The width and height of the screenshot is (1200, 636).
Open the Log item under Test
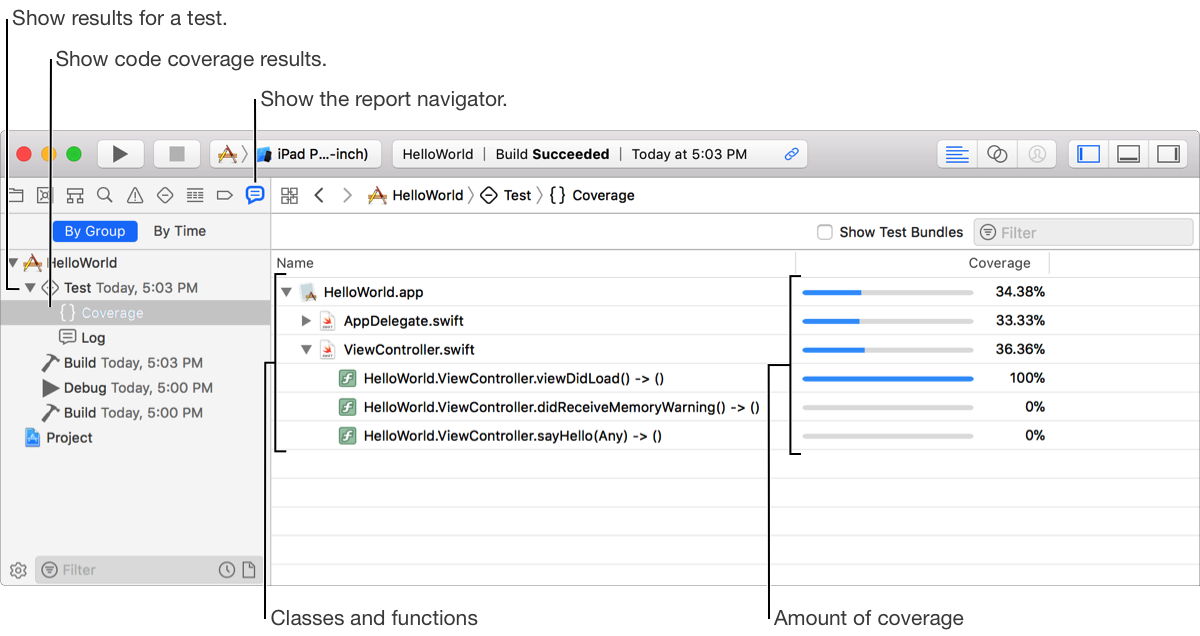(92, 338)
